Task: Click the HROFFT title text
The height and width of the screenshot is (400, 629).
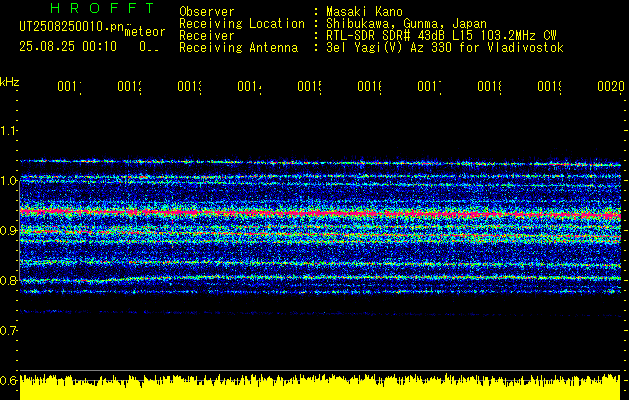Action: point(102,8)
